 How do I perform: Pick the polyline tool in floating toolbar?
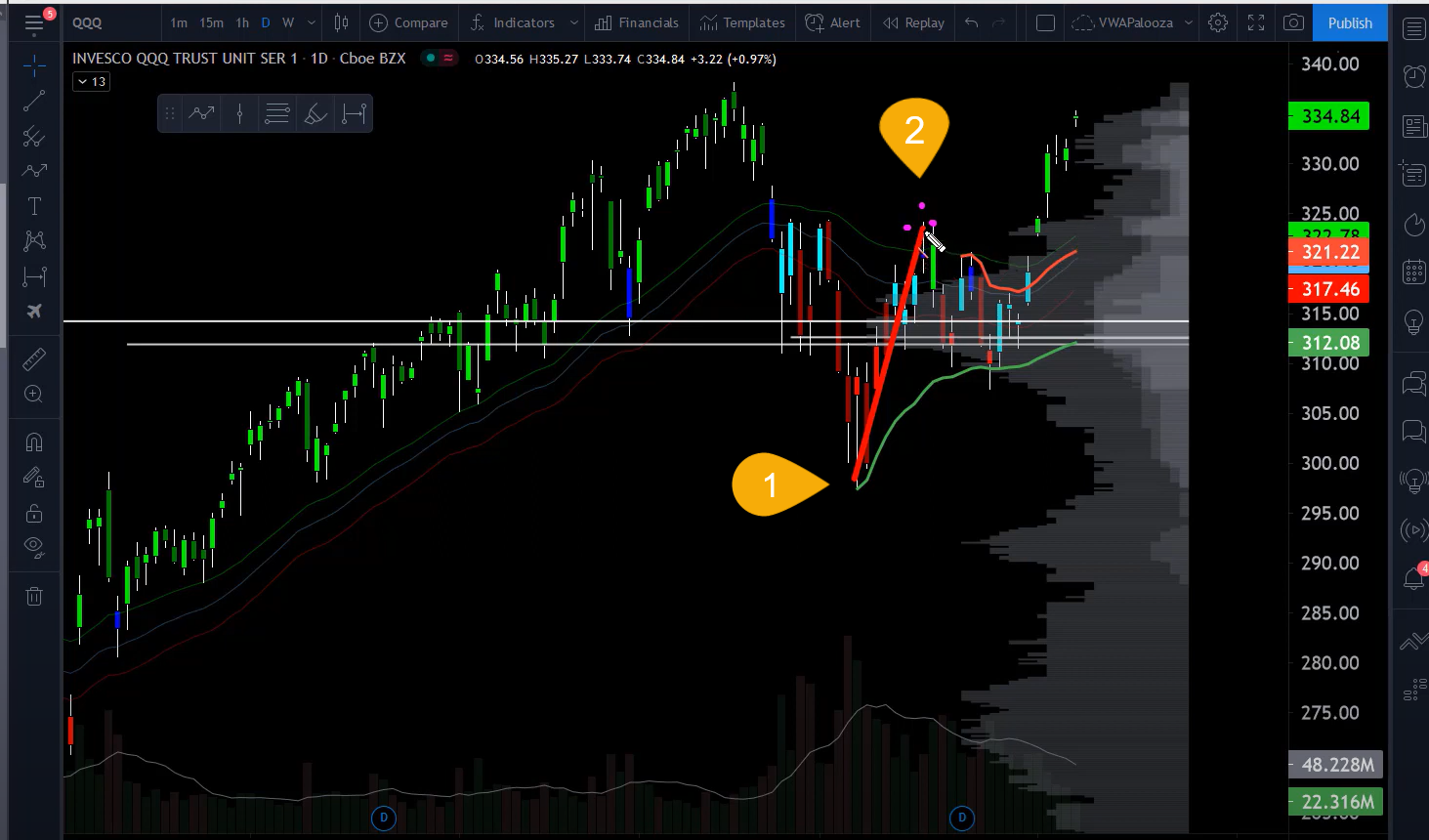click(x=202, y=114)
